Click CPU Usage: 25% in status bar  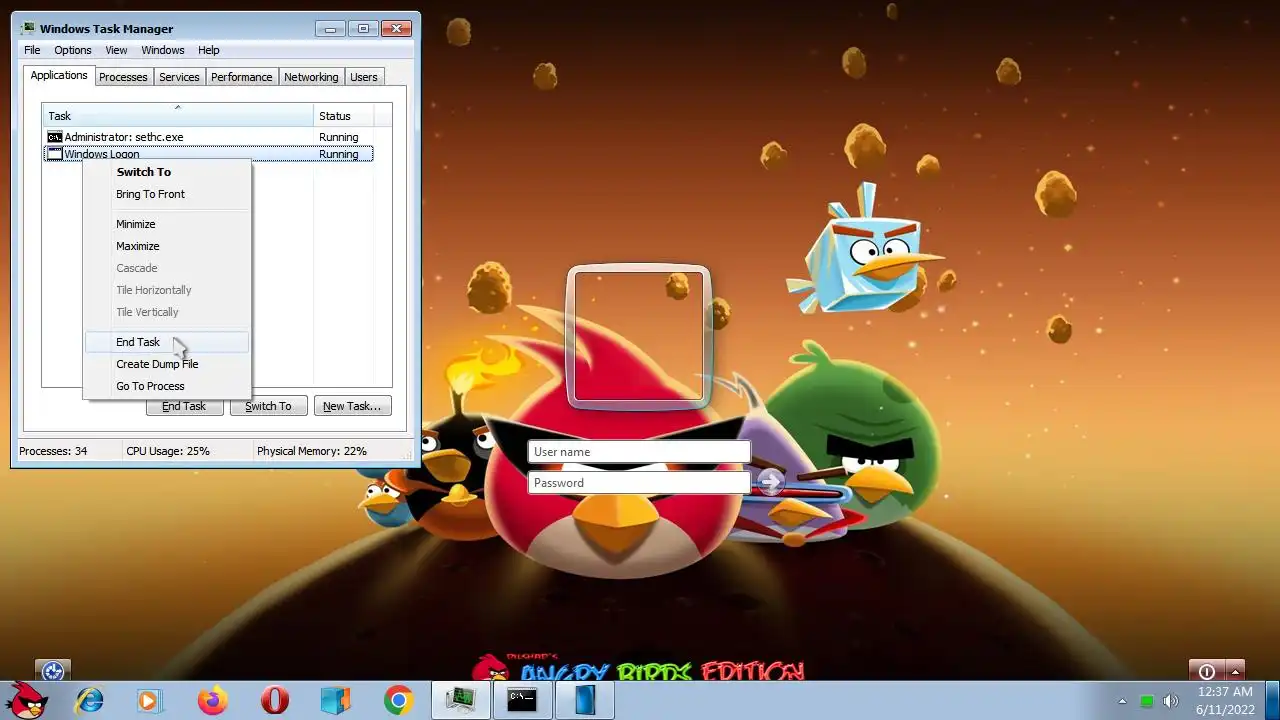(168, 451)
